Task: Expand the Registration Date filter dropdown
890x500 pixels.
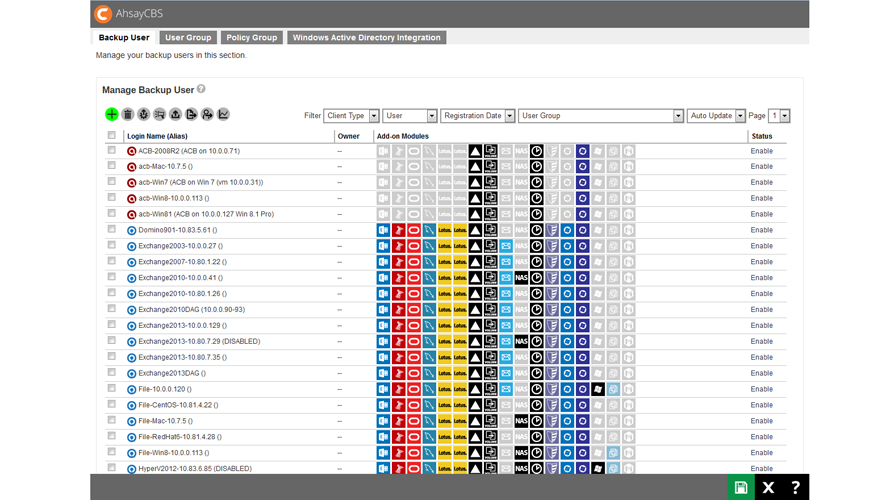Action: 478,116
